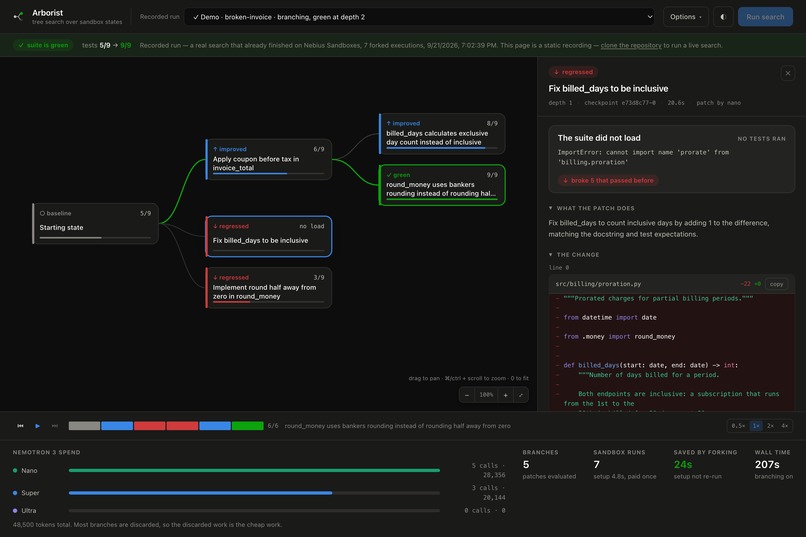806x537 pixels.
Task: Jump to the green timeline segment
Action: point(247,425)
